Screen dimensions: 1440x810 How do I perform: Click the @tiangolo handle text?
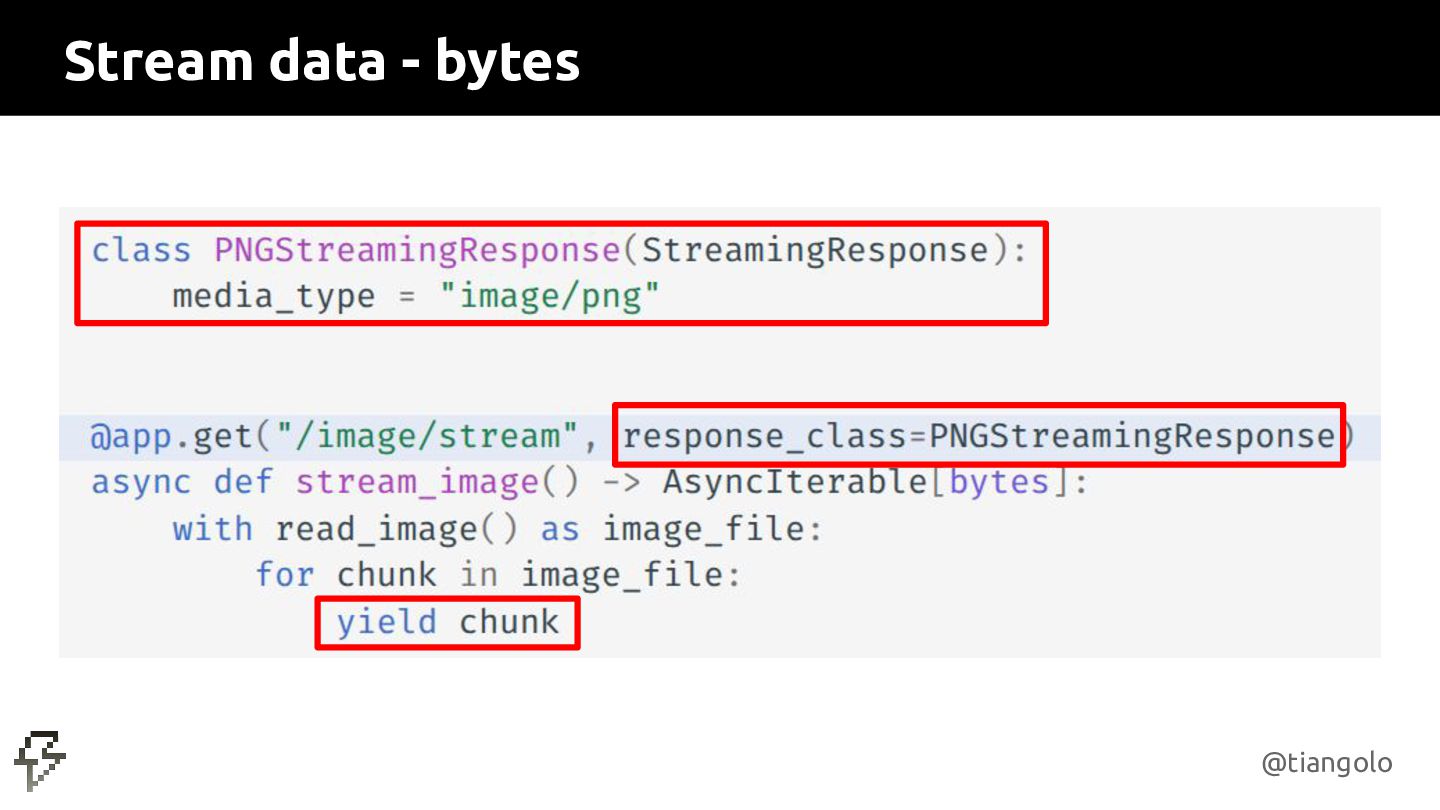[1327, 763]
